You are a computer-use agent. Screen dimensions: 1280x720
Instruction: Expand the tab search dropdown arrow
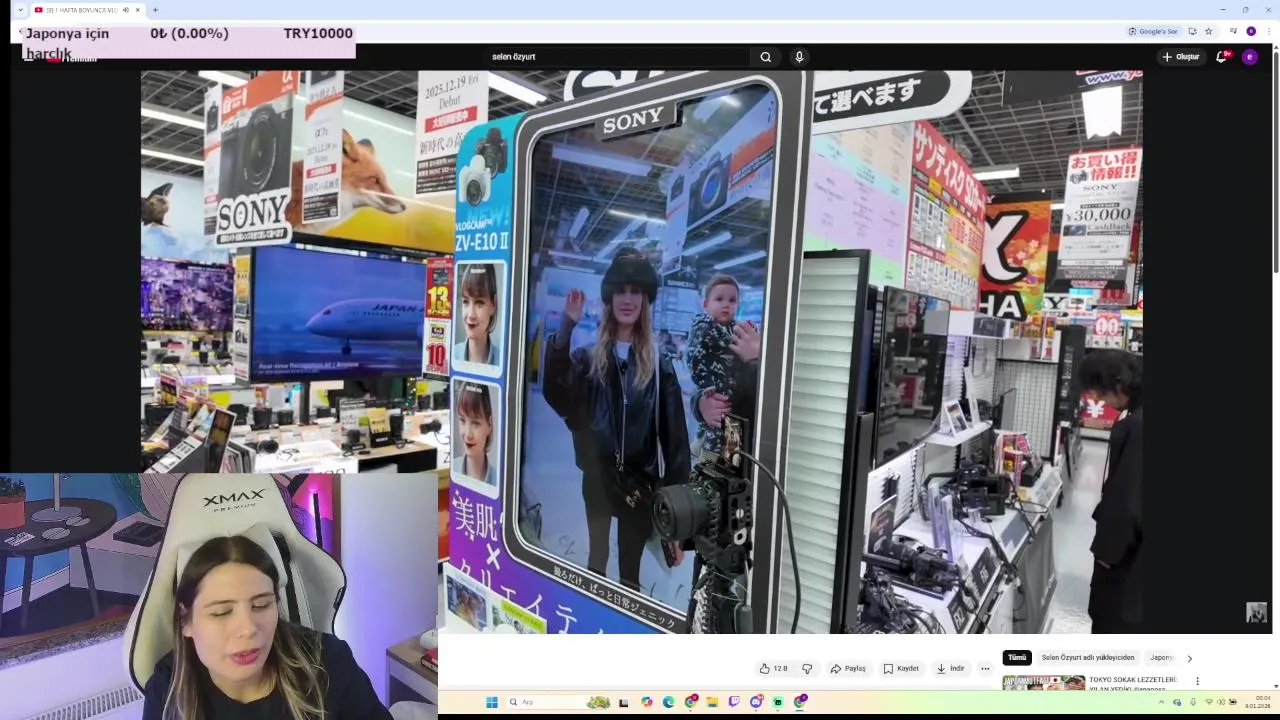point(20,10)
